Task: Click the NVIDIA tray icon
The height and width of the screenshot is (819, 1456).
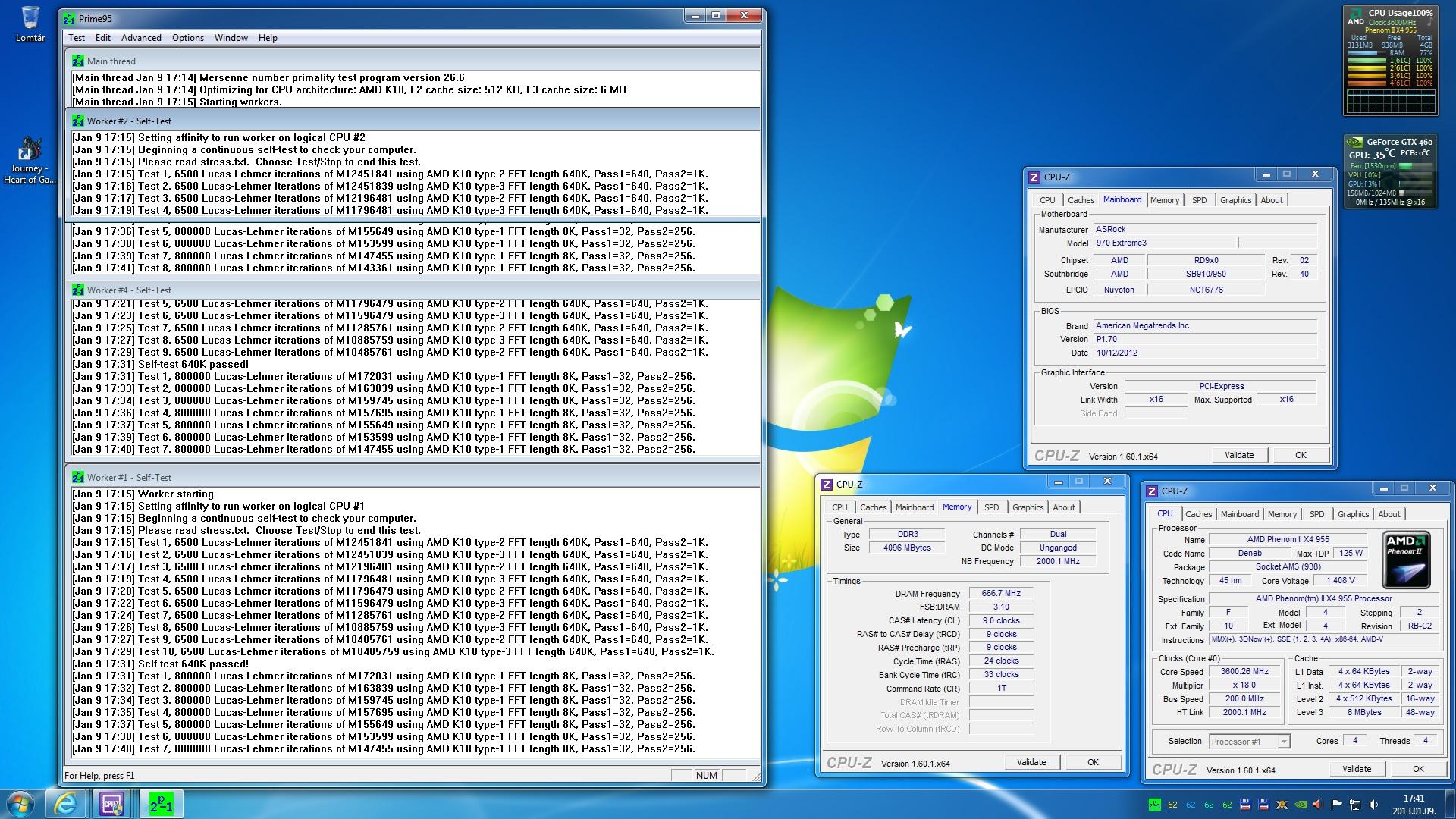Action: (x=1301, y=805)
